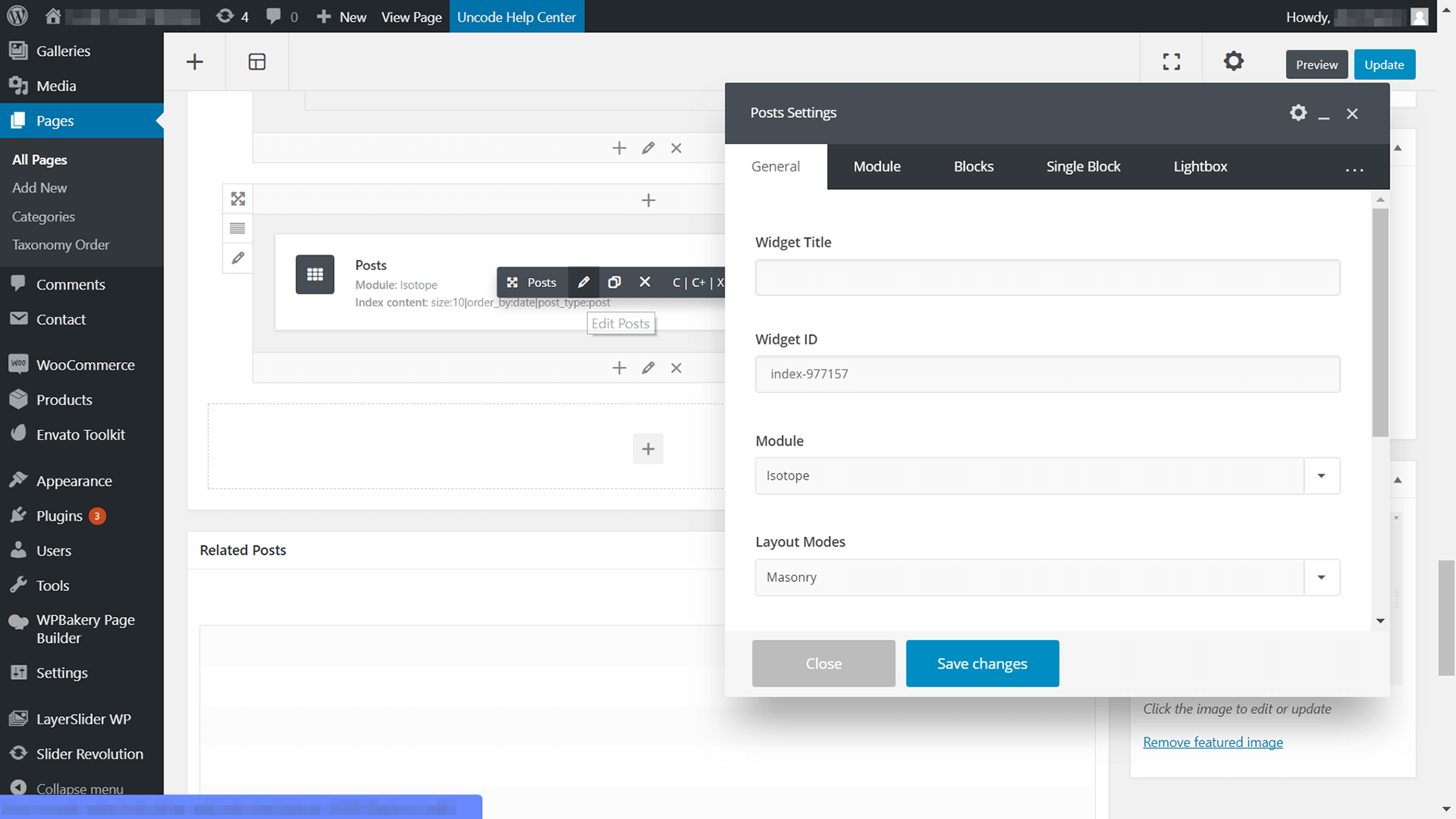Open Envato Toolkit

[x=82, y=434]
